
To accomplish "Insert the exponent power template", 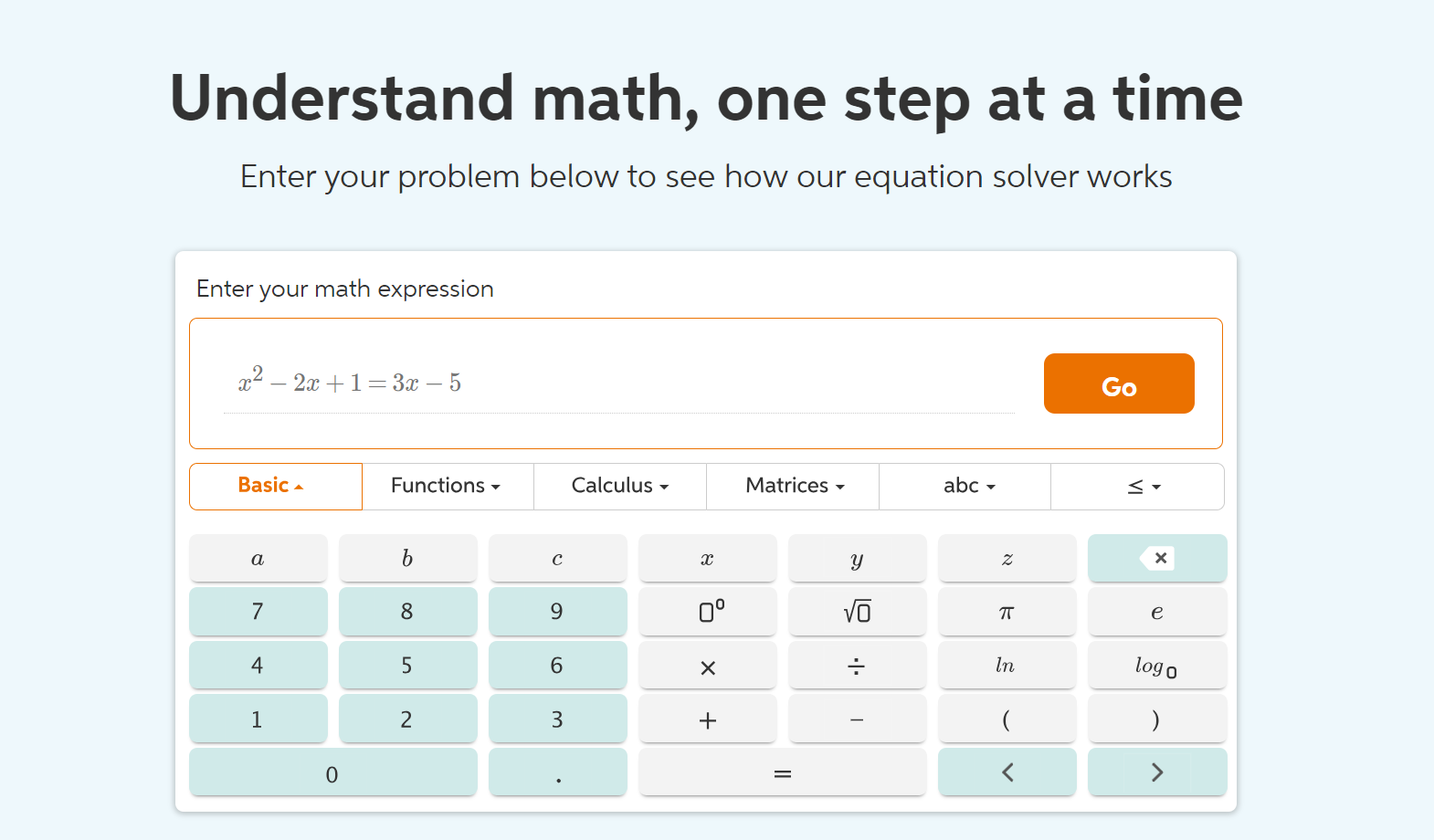I will [708, 611].
